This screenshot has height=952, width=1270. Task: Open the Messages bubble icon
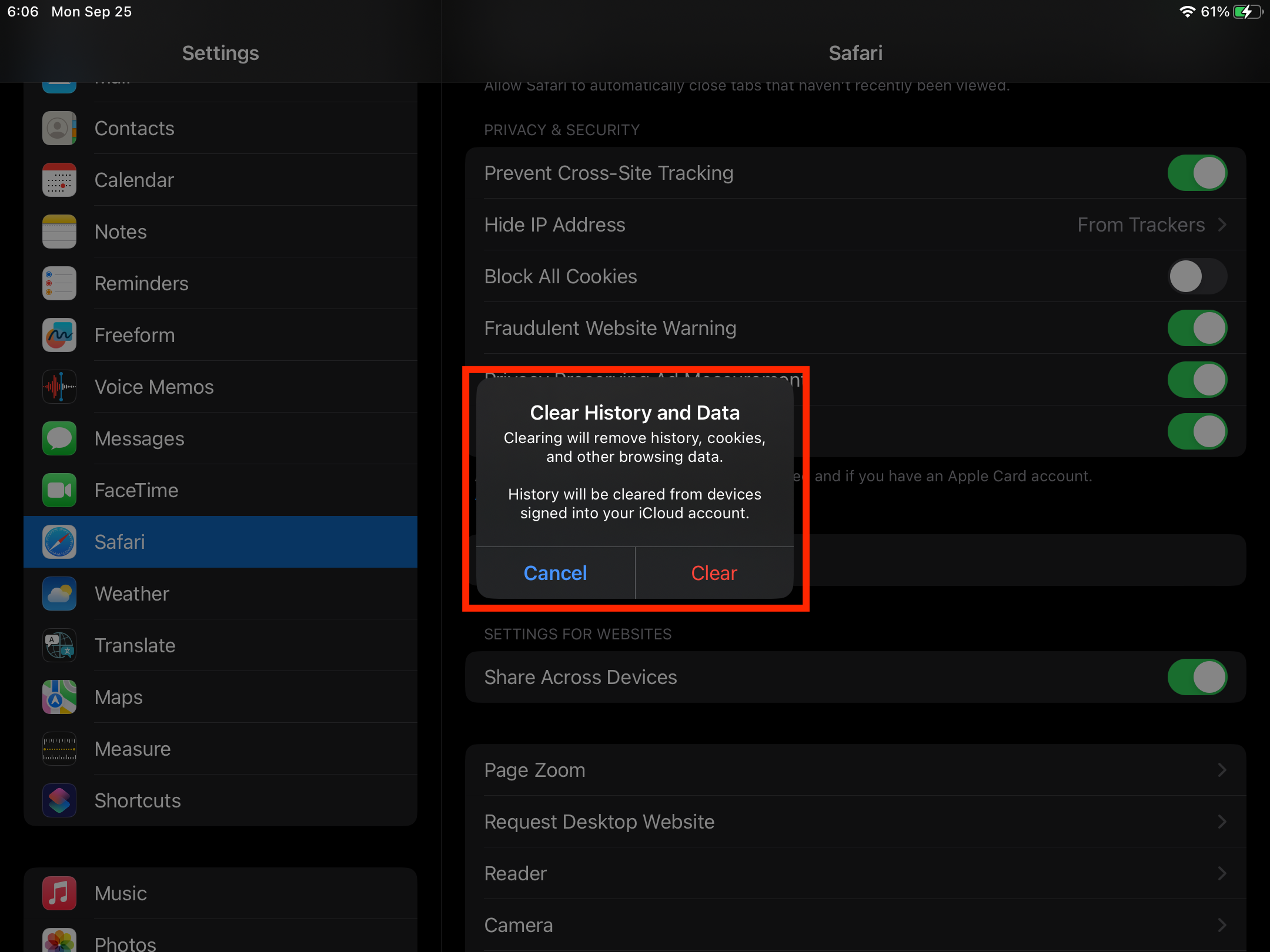click(59, 438)
